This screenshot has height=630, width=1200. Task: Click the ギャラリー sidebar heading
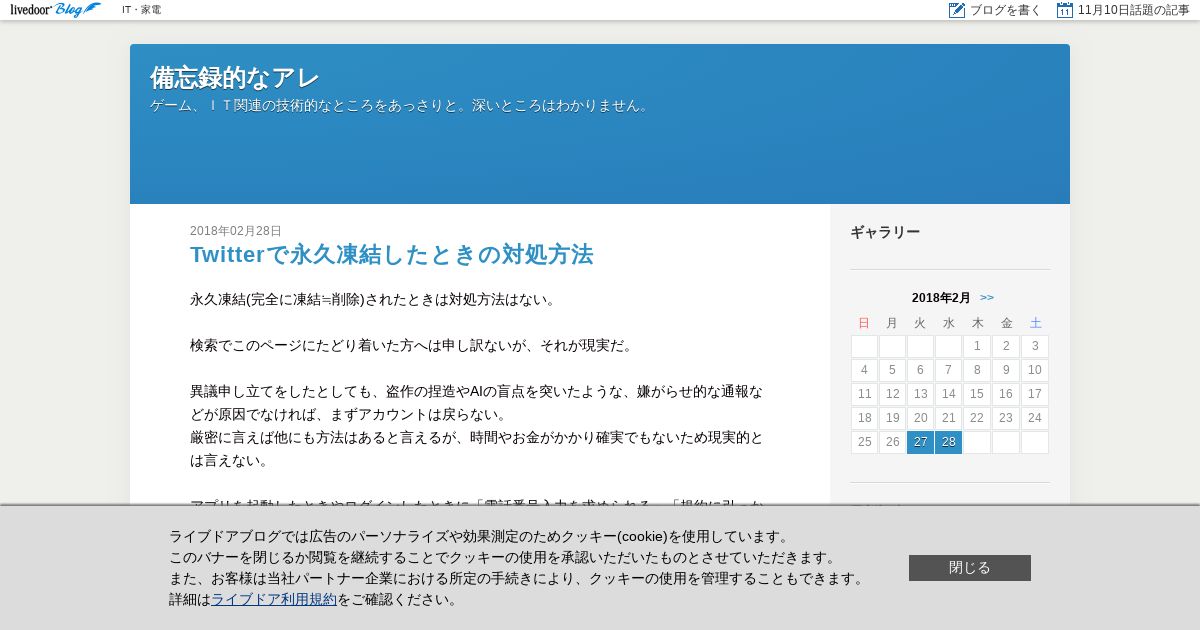click(x=885, y=232)
